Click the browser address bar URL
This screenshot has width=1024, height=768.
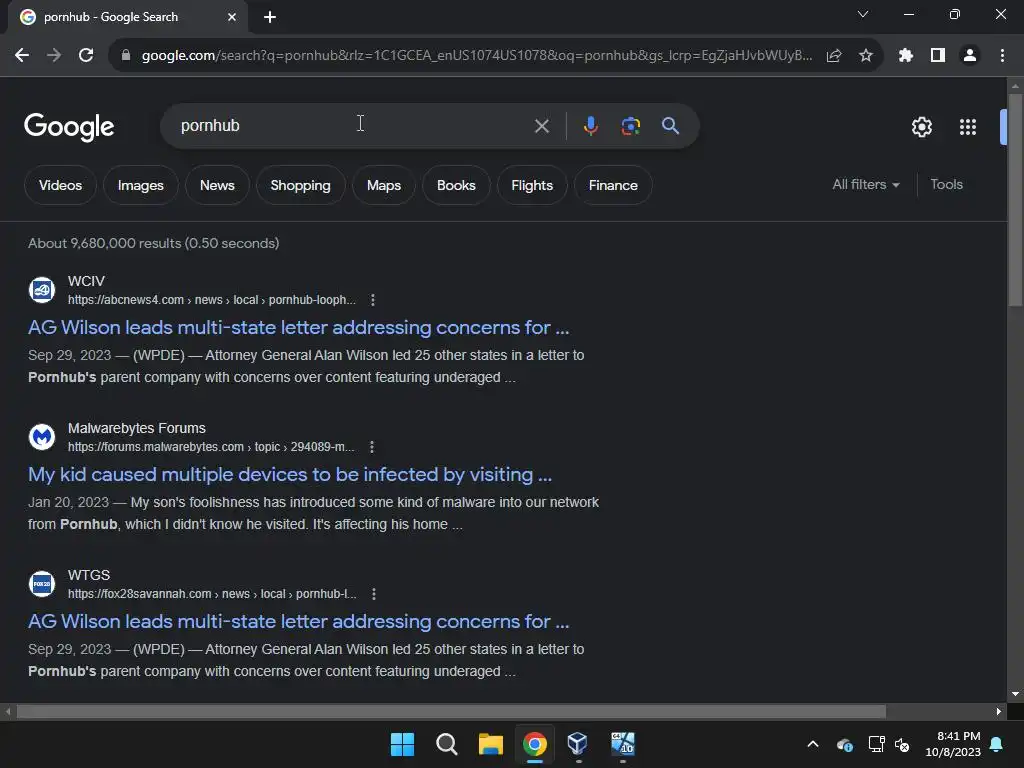tap(477, 56)
